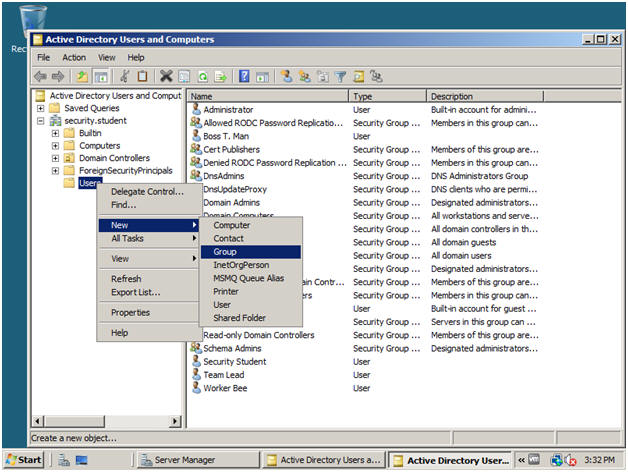The height and width of the screenshot is (472, 628).
Task: Click the network tray icon
Action: coord(556,460)
